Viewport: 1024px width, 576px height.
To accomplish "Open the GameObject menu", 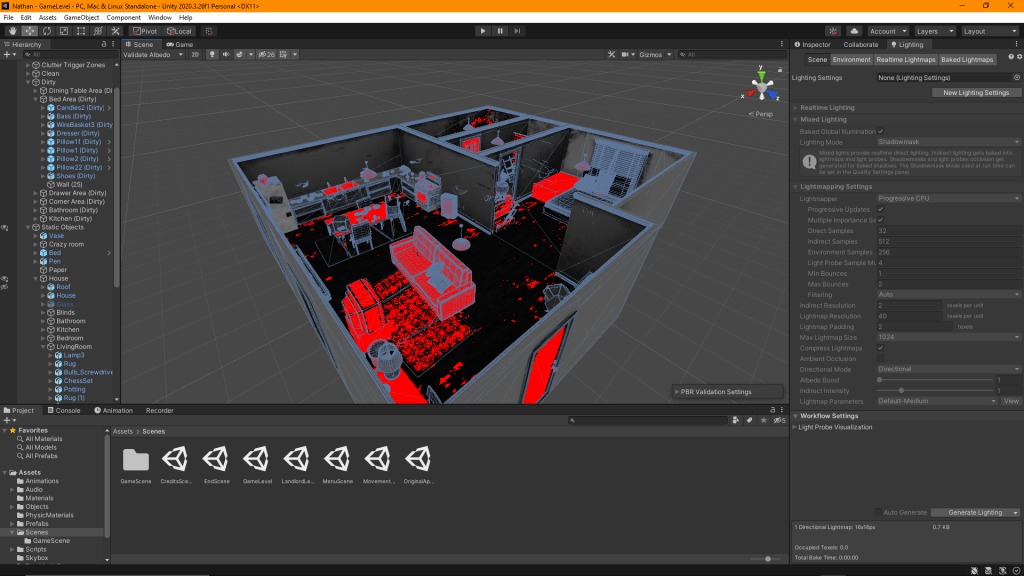I will tap(82, 17).
